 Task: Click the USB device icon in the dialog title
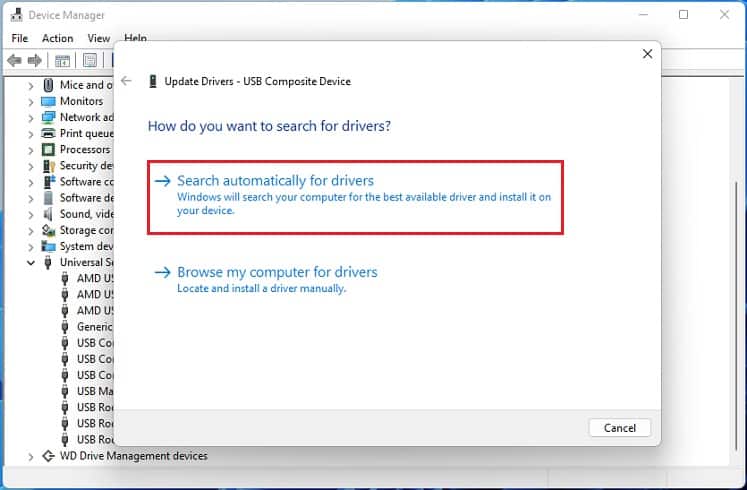tap(152, 81)
